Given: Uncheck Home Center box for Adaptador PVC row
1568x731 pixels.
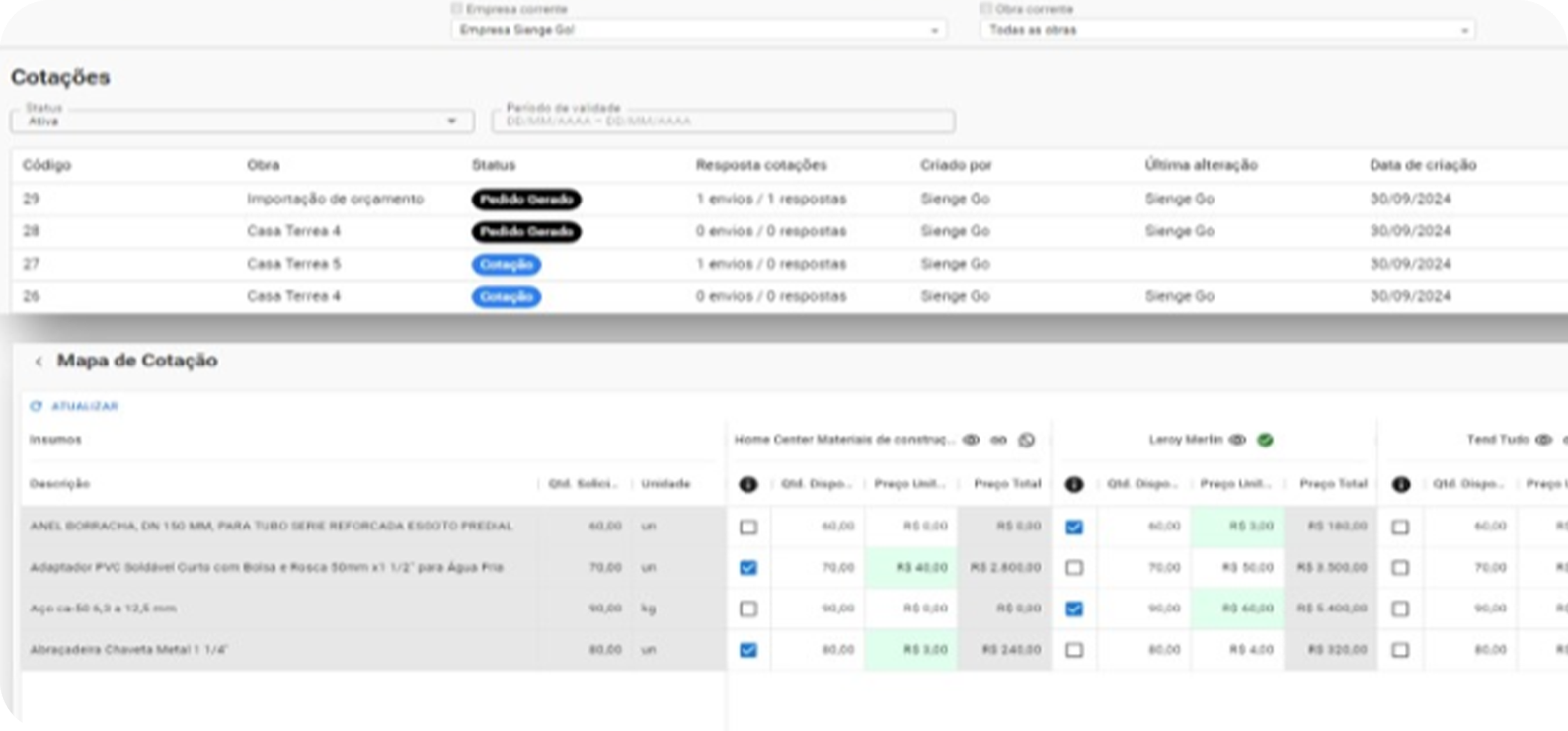Looking at the screenshot, I should point(748,568).
